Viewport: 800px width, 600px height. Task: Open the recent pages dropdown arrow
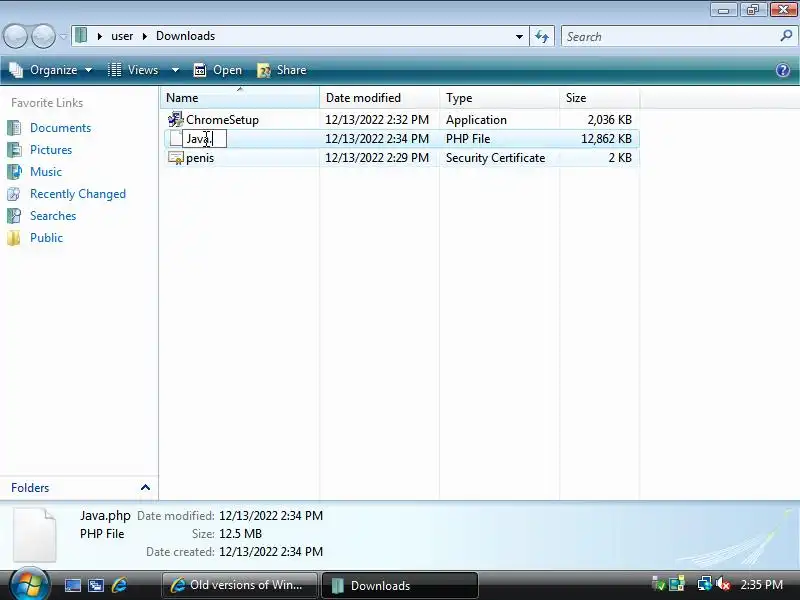click(63, 36)
